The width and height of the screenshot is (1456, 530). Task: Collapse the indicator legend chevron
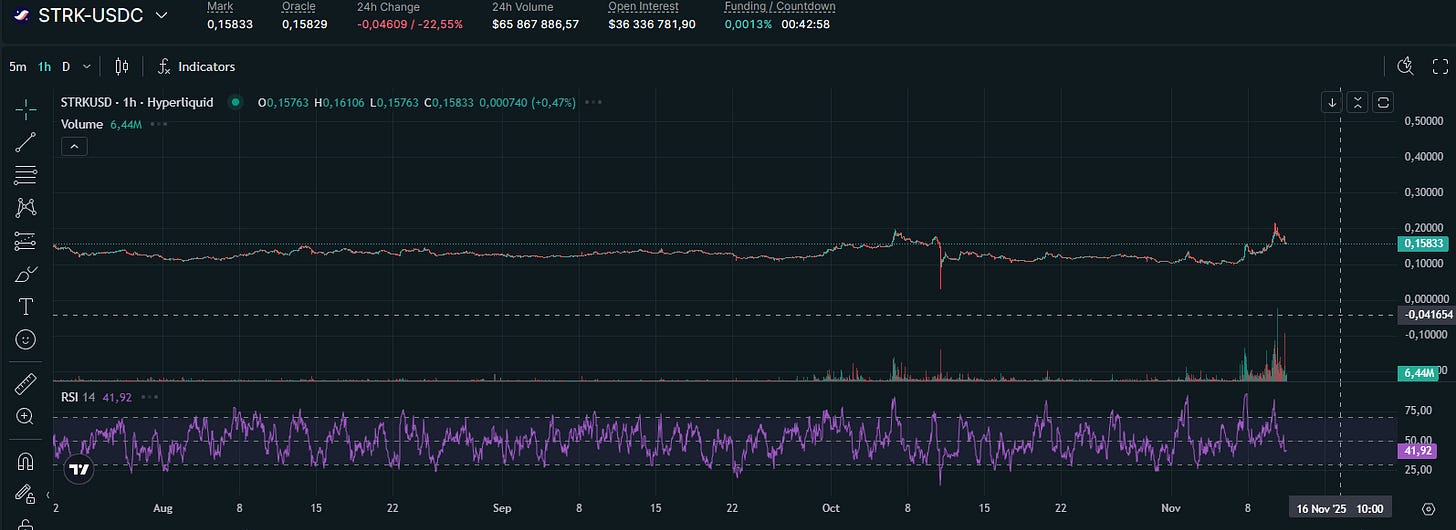click(x=74, y=146)
